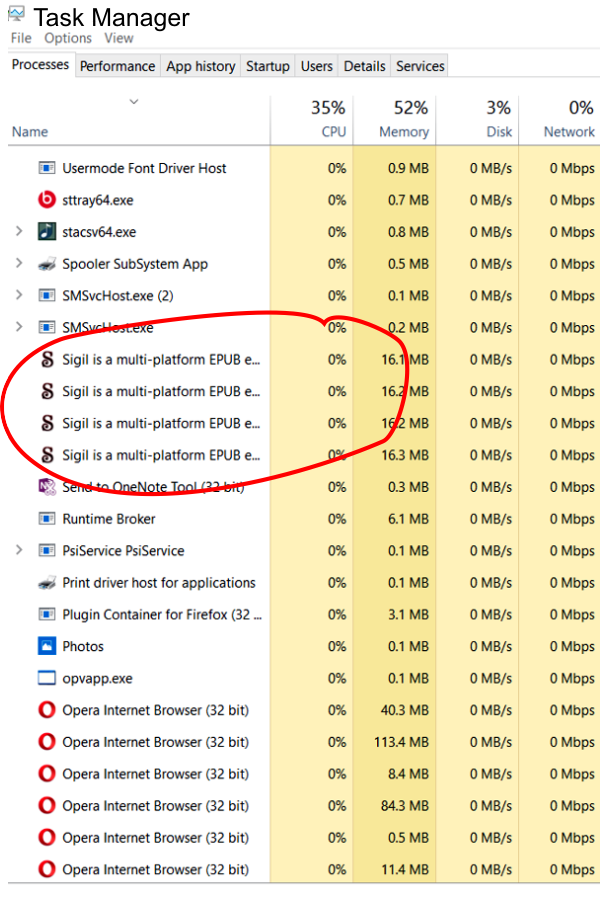Screen dimensions: 600x899
Task: Select the sttray64.exe process name
Action: coord(98,200)
